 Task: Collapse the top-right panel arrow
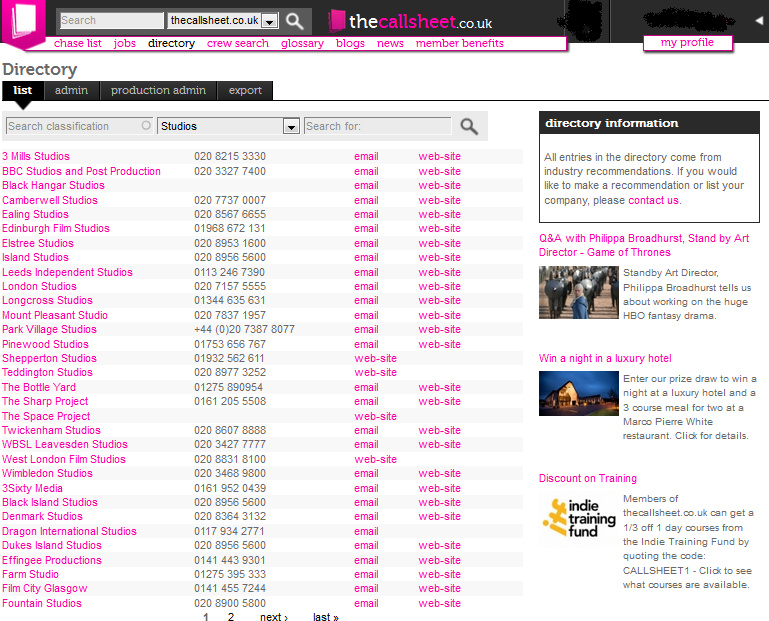[x=759, y=21]
